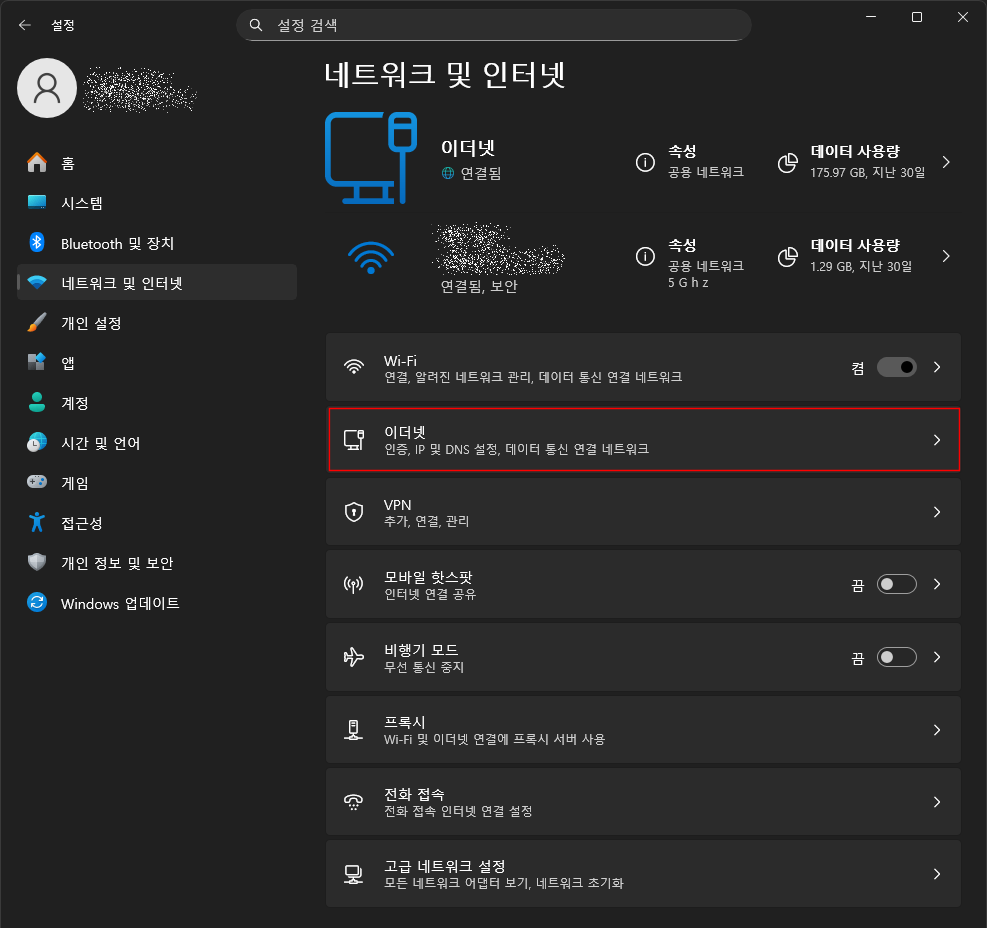Open 프록시 server settings row
The width and height of the screenshot is (987, 928).
tap(643, 730)
